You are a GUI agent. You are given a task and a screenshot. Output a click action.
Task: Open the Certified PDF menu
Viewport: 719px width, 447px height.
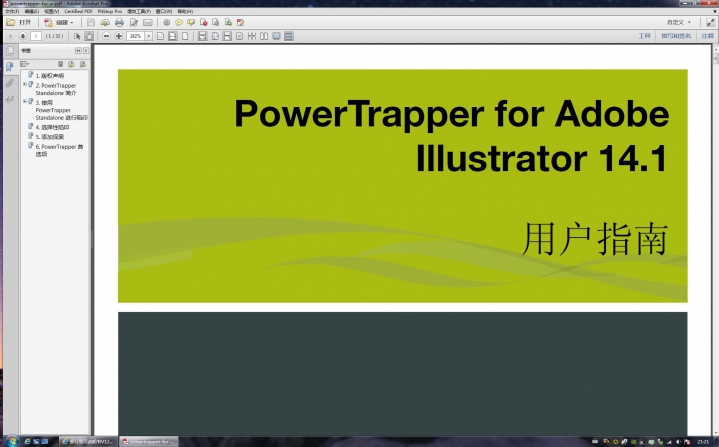point(79,11)
